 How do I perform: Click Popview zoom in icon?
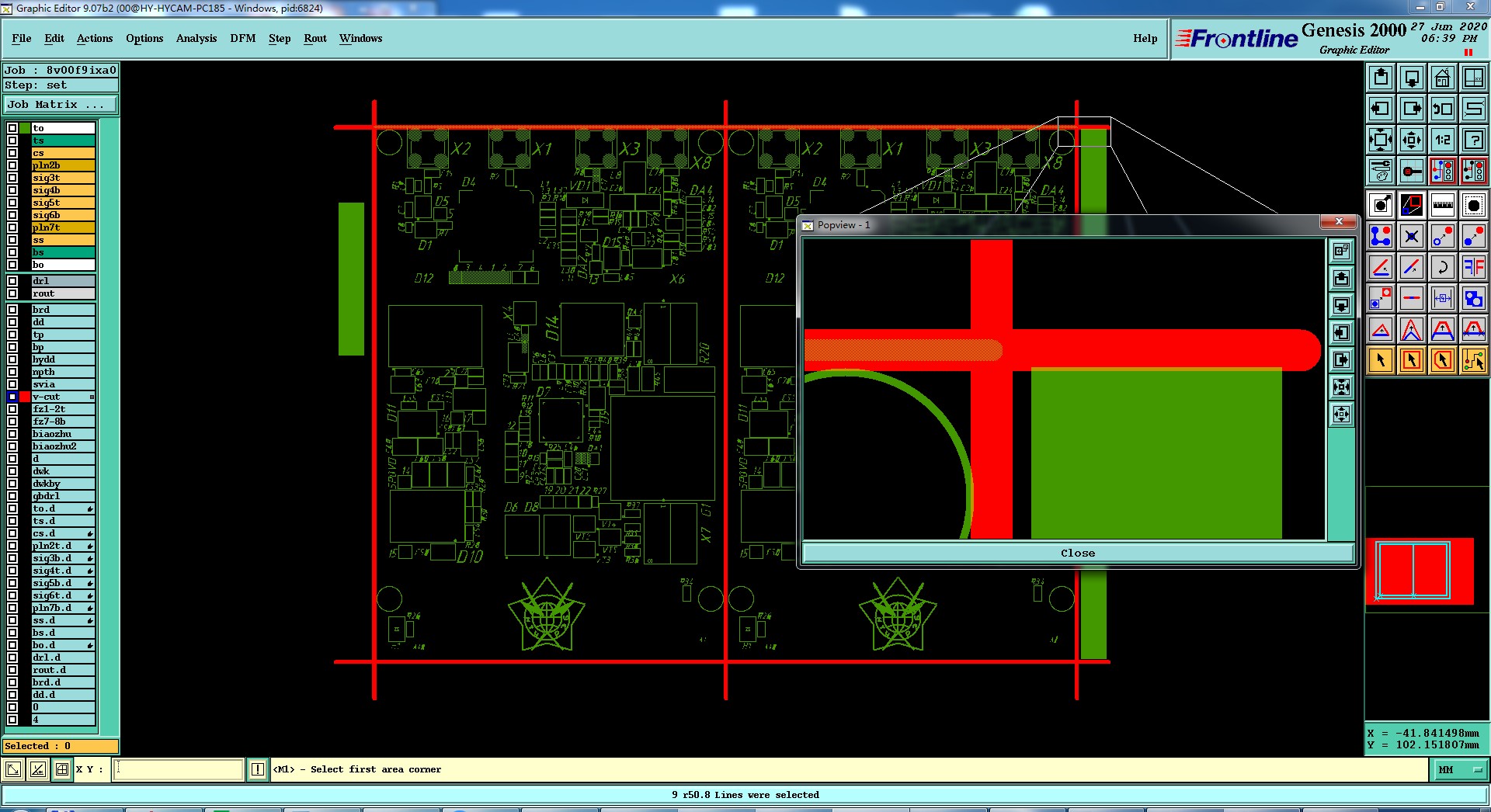[x=1341, y=387]
